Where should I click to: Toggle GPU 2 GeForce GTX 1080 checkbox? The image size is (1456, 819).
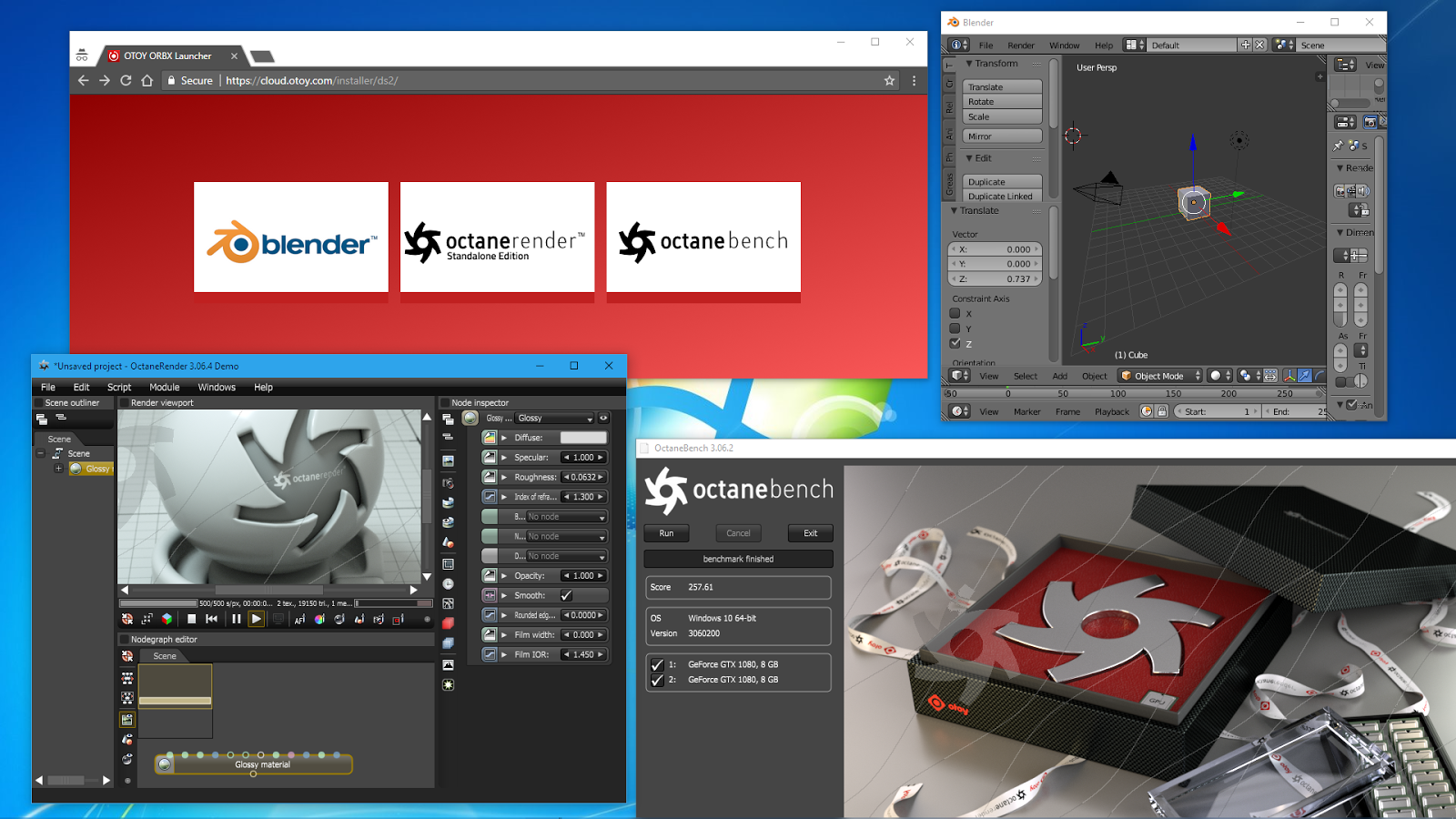[x=657, y=680]
